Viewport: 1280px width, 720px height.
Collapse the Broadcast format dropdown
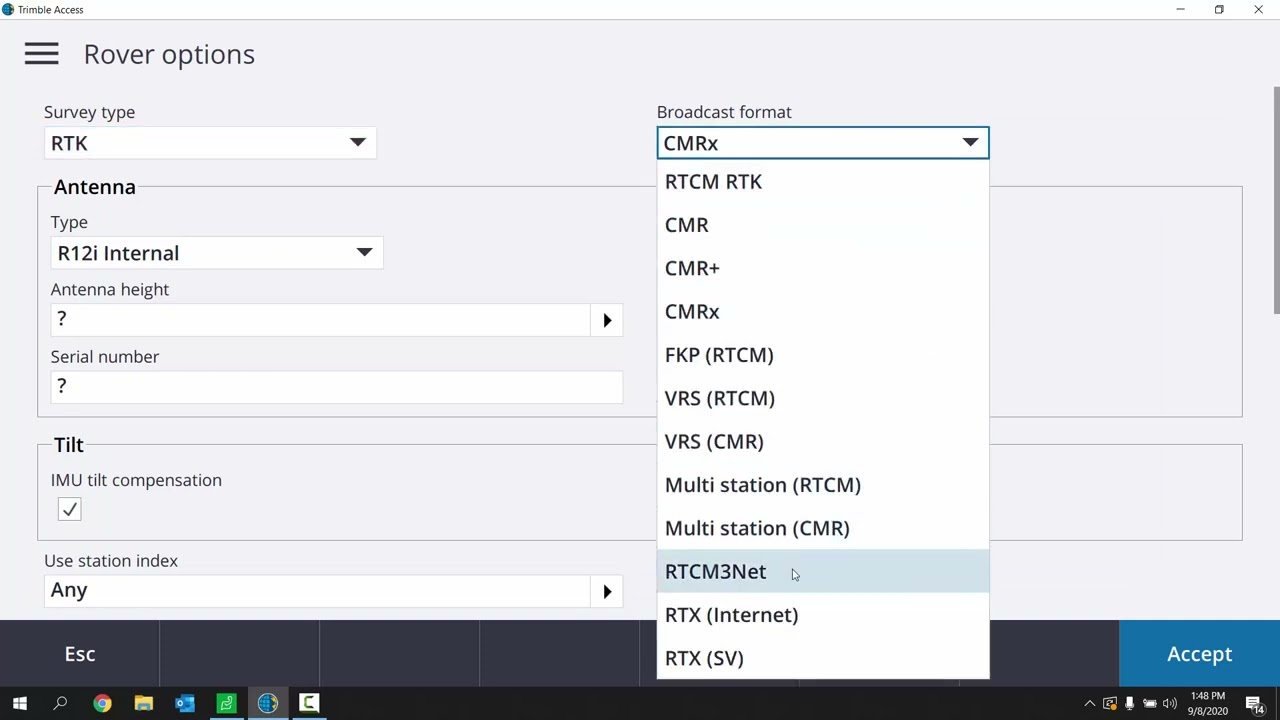click(x=823, y=143)
